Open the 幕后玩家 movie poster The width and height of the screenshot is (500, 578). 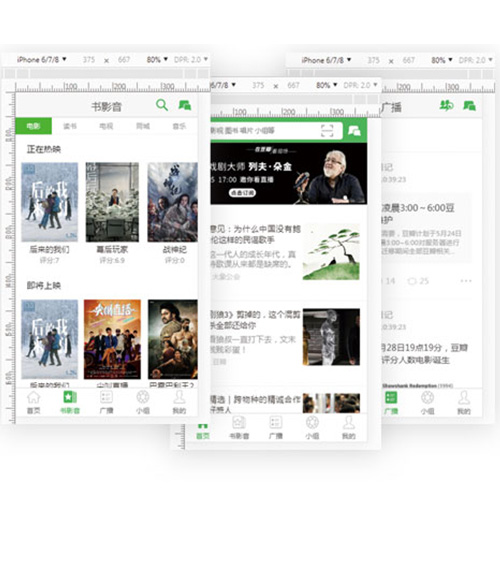pos(112,202)
